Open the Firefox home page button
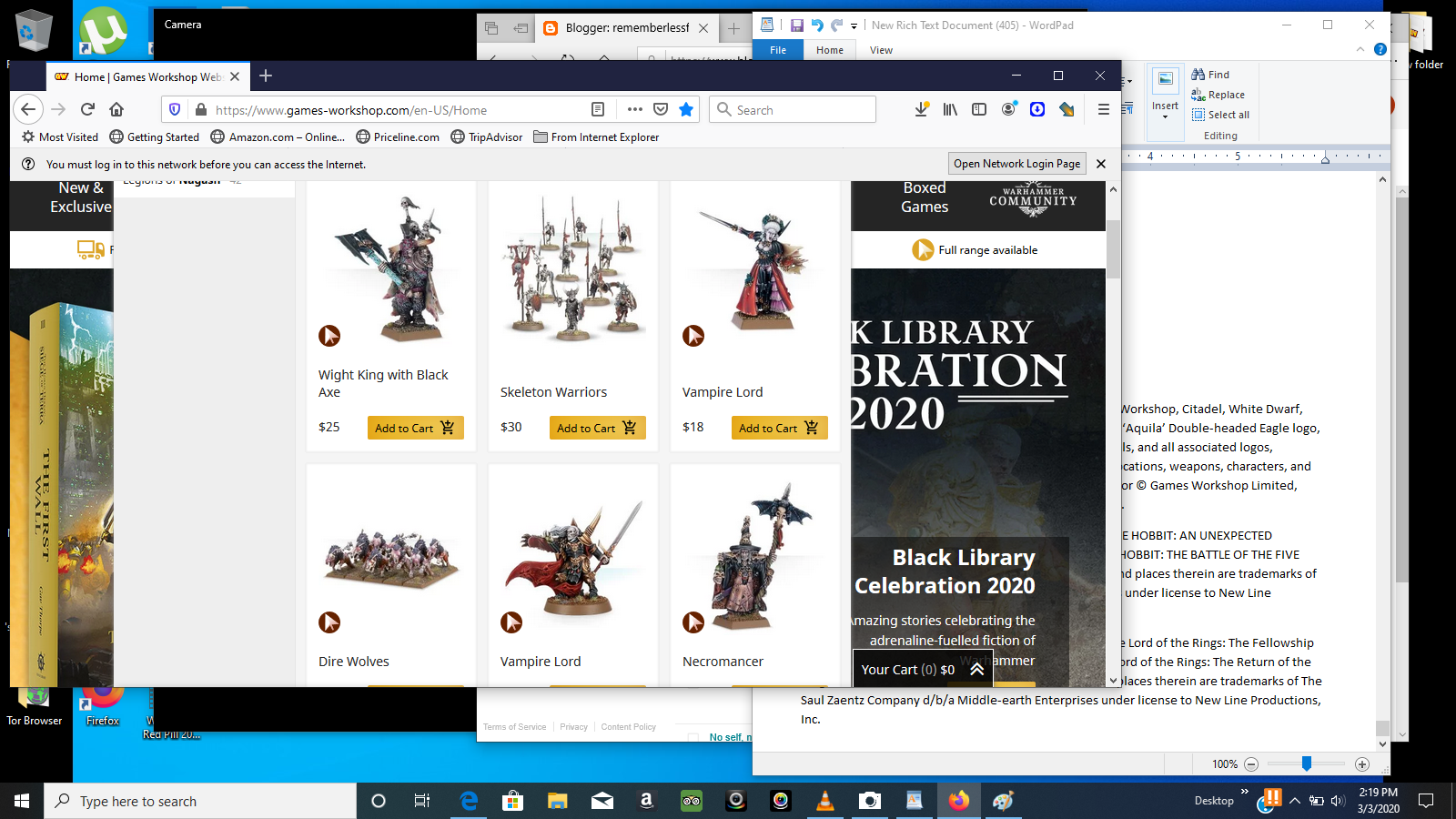 (116, 109)
